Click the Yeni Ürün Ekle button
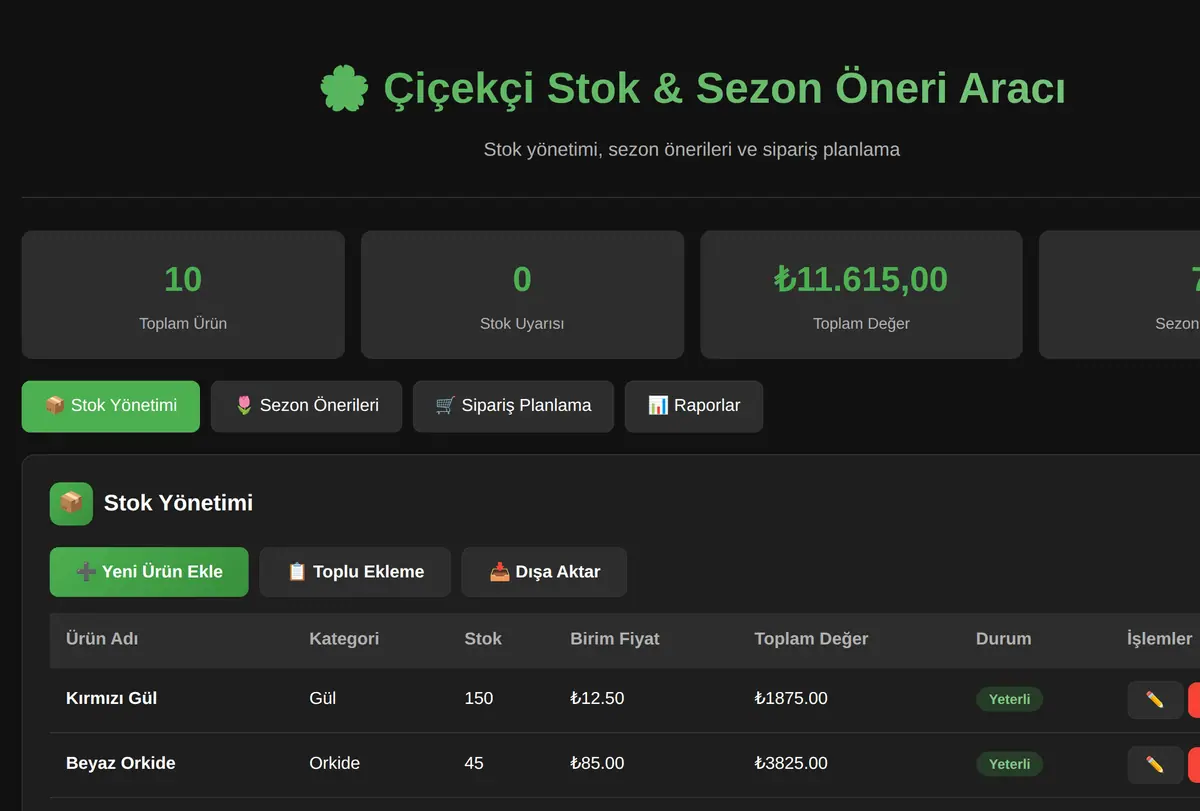 tap(149, 572)
